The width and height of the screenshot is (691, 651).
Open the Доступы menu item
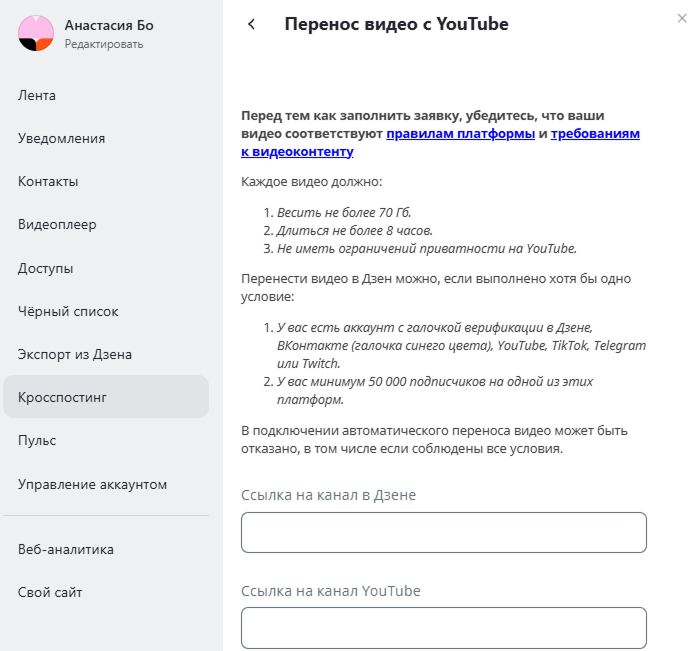46,268
